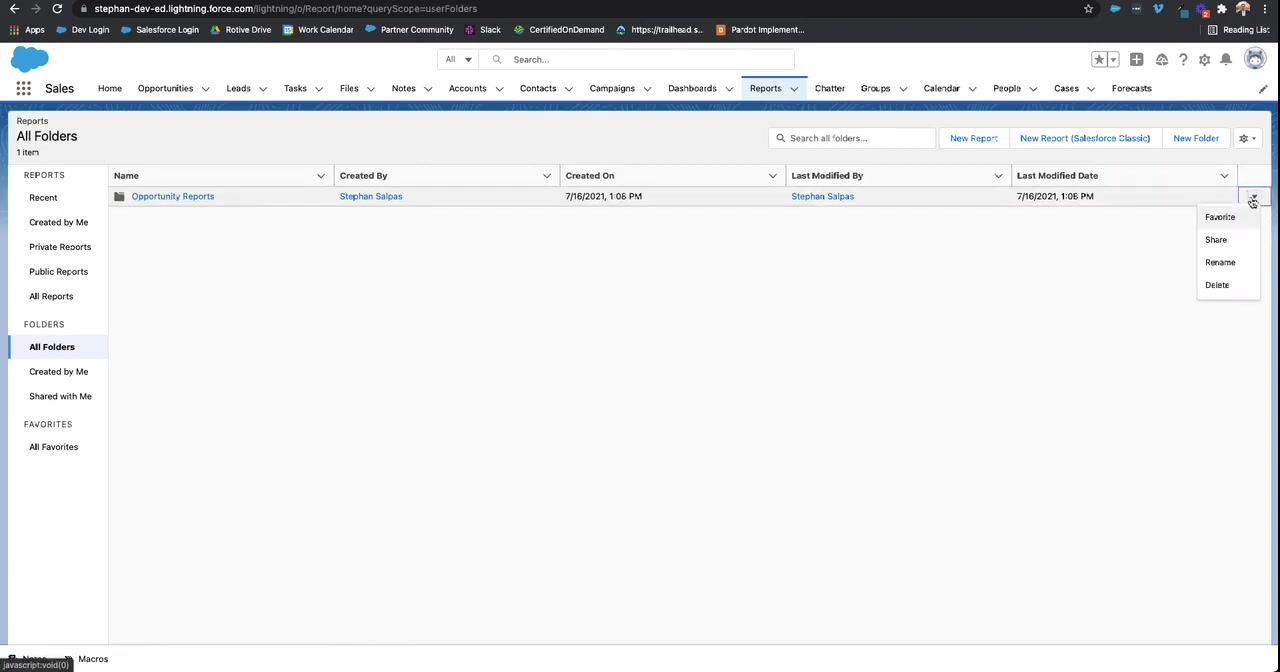Reload the browser page

click(57, 9)
